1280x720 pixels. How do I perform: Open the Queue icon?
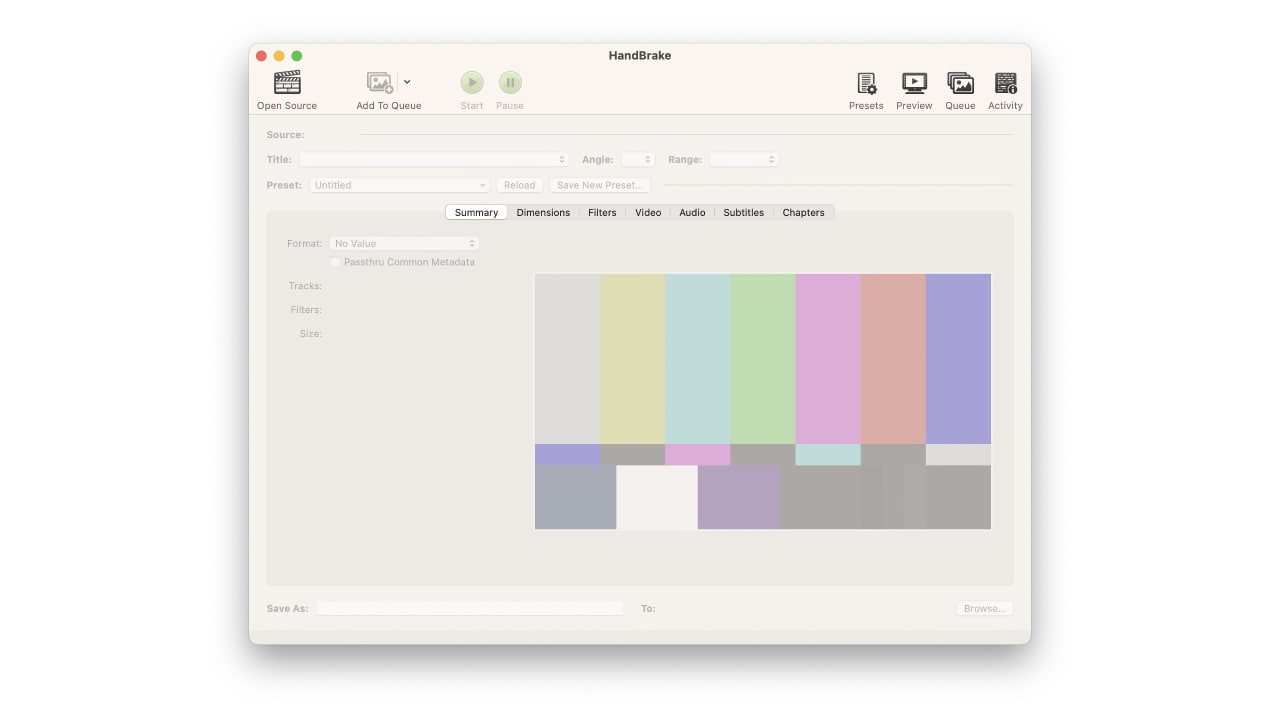pyautogui.click(x=960, y=82)
